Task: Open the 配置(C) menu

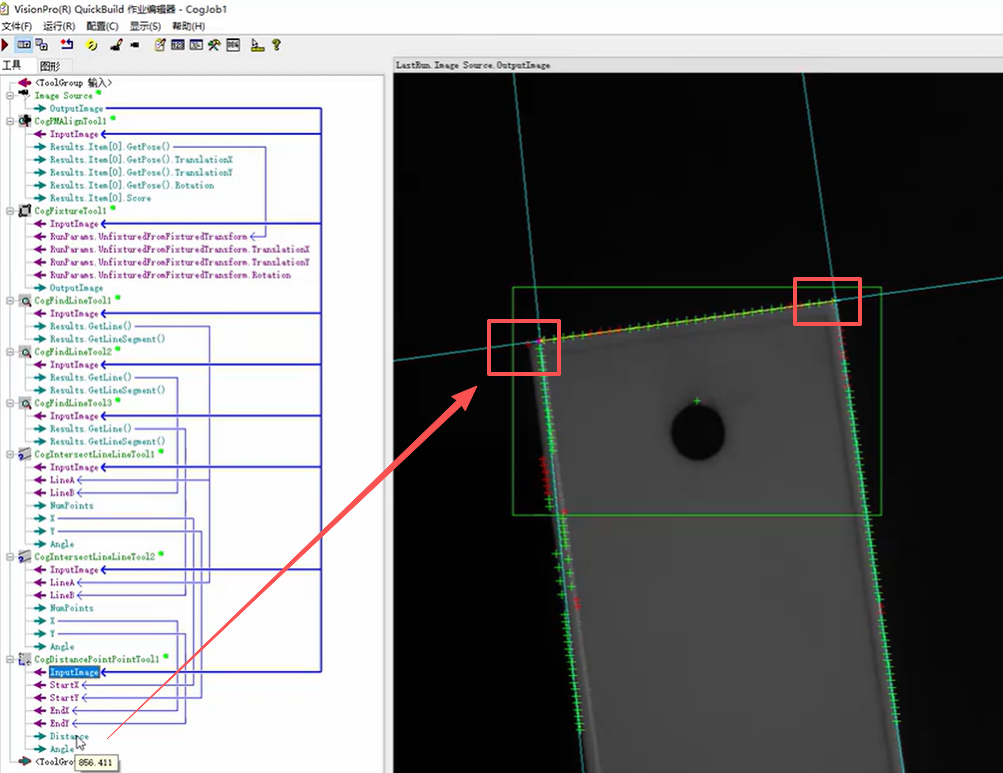Action: point(102,26)
